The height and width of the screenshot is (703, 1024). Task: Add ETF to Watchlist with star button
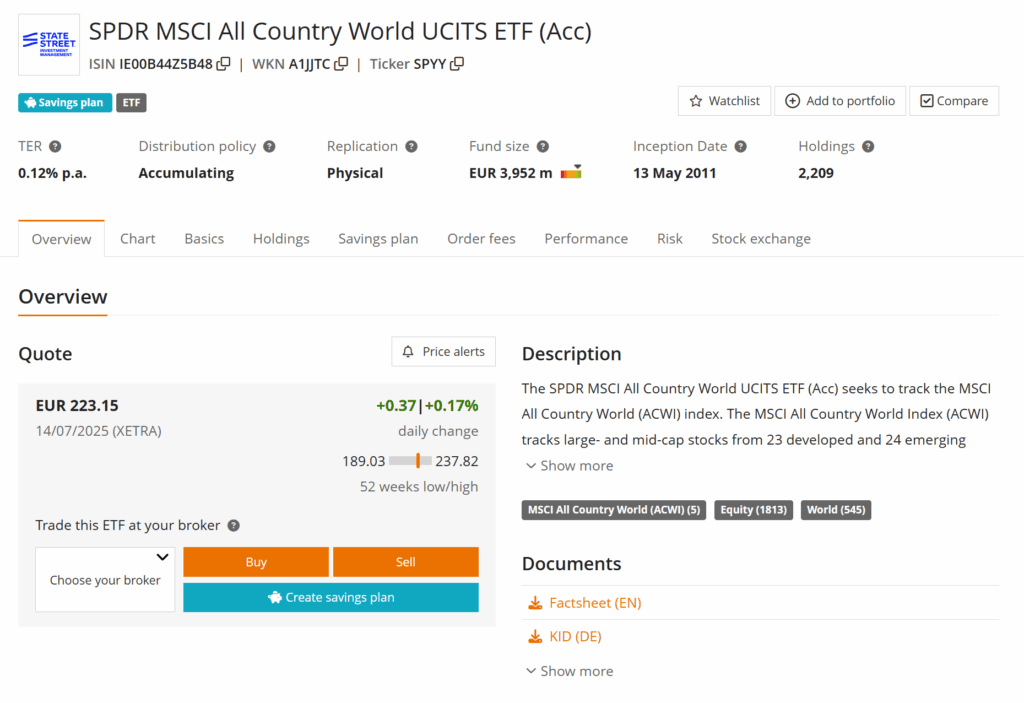point(724,101)
